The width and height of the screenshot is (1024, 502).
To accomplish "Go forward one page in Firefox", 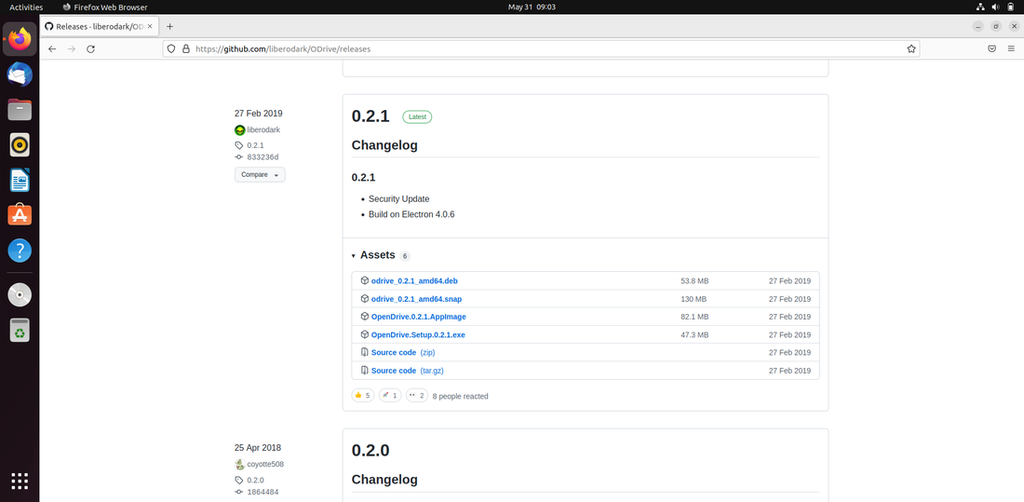I will click(x=72, y=49).
